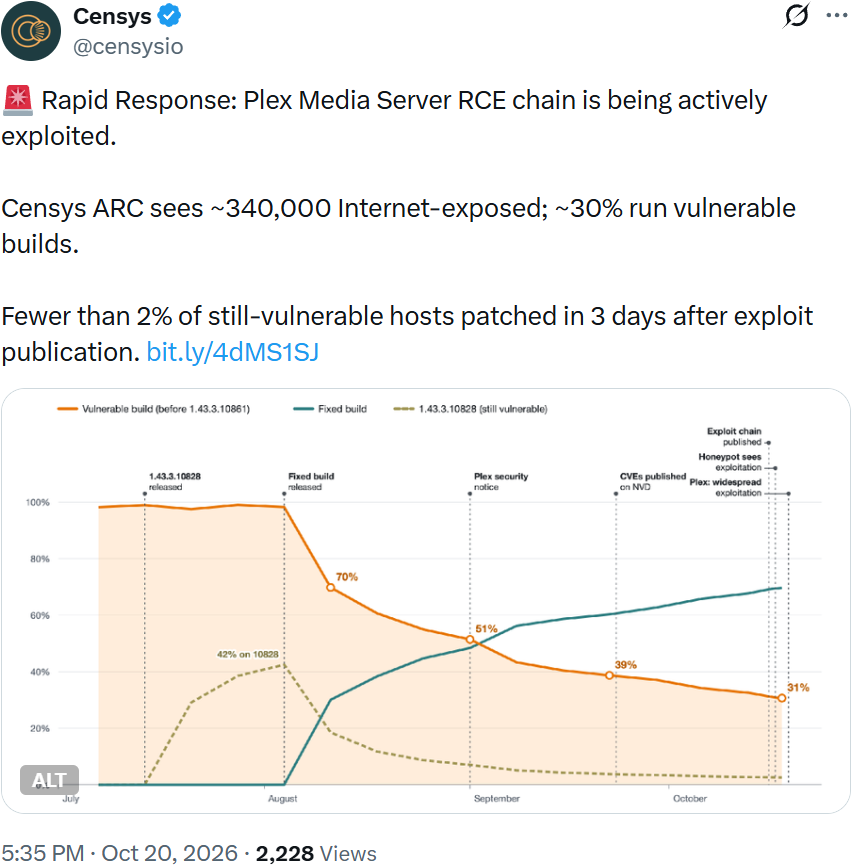Click the Plex security notice annotation
The image size is (852, 868).
point(501,482)
